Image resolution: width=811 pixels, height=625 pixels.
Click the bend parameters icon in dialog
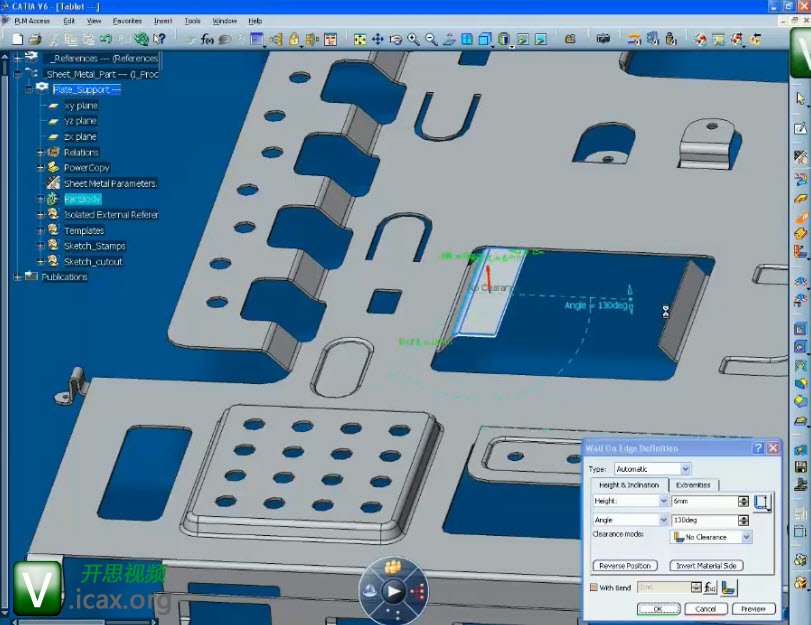[x=728, y=588]
